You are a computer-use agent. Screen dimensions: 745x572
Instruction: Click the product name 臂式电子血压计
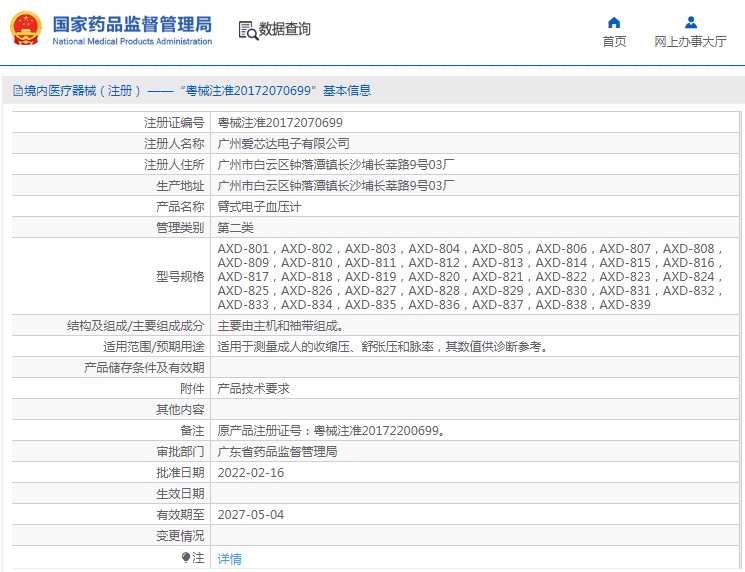(259, 207)
